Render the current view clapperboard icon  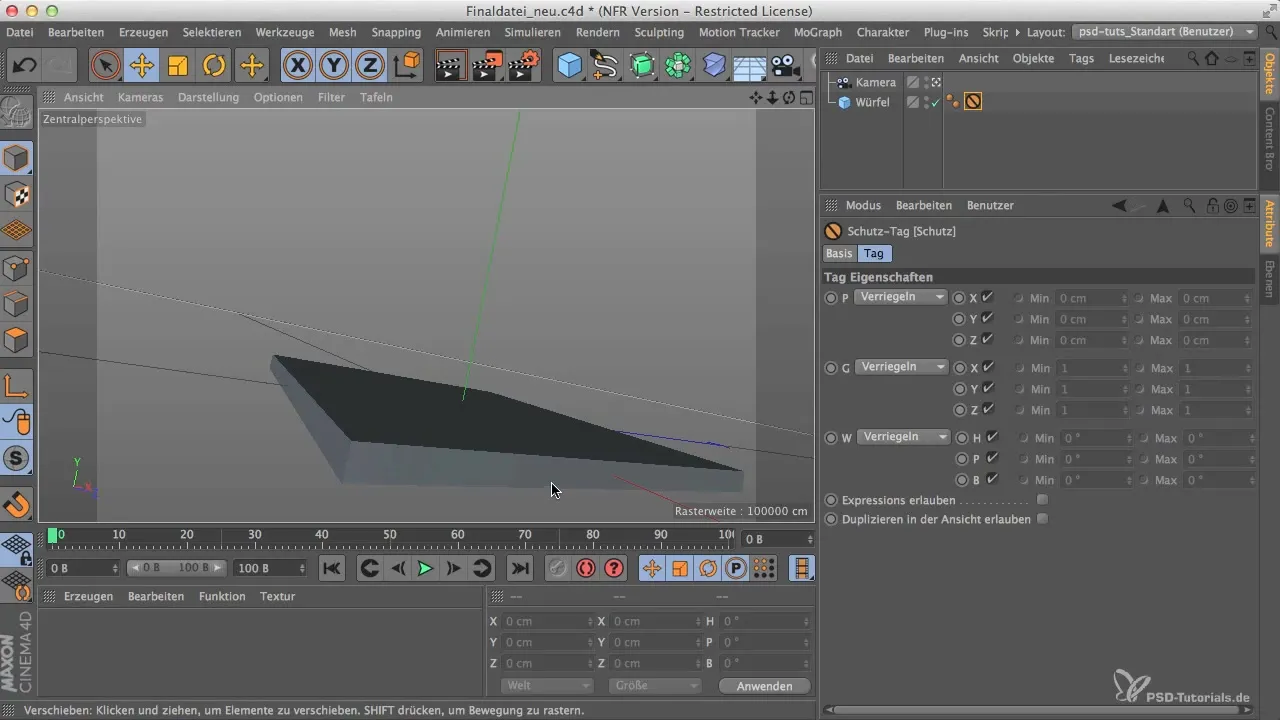[450, 66]
